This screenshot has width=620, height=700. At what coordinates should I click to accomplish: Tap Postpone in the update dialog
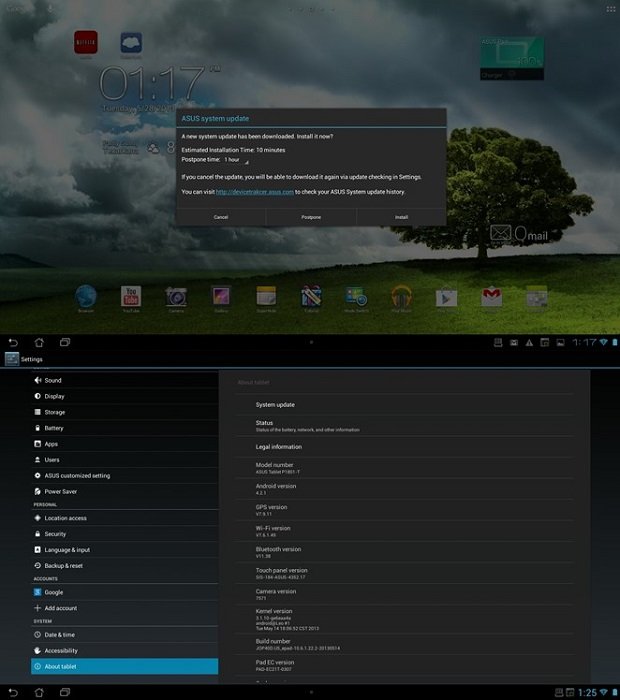click(x=311, y=217)
